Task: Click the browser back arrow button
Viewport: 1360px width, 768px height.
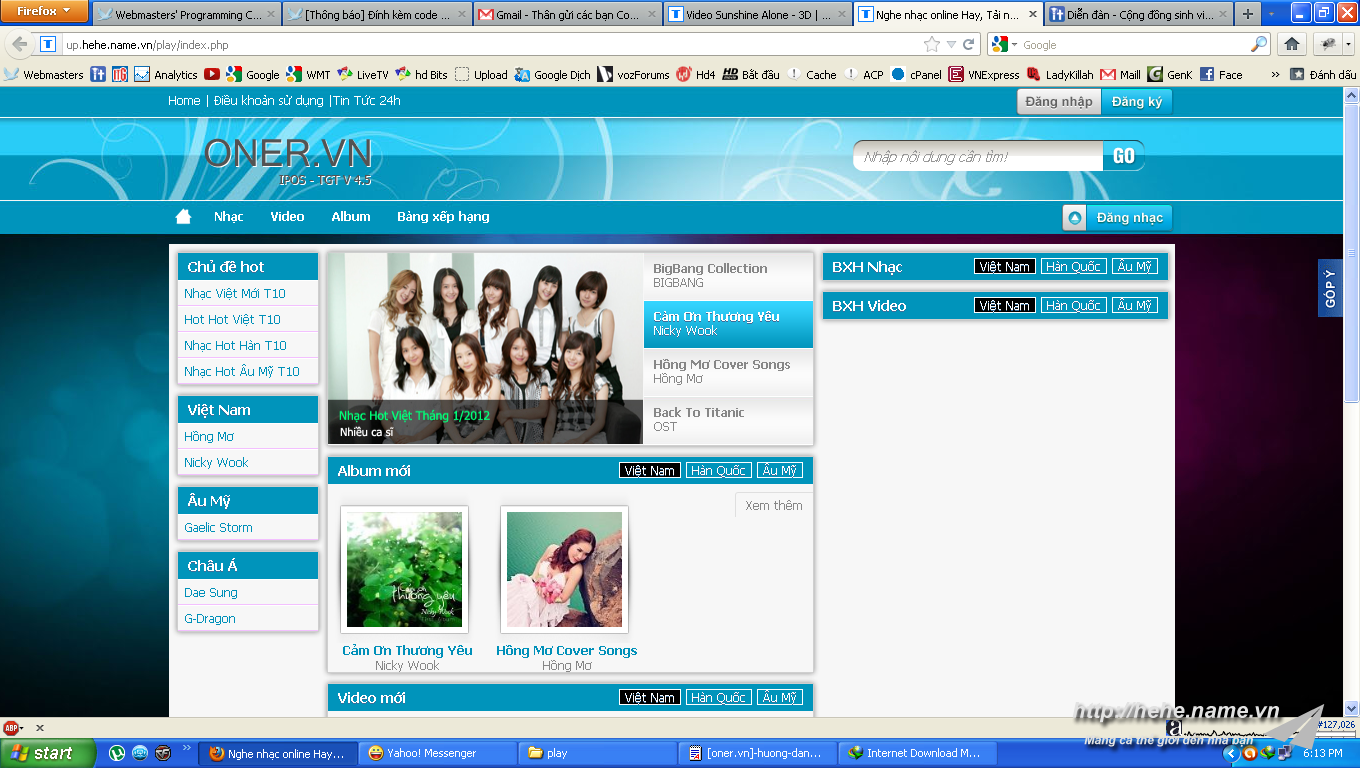Action: coord(19,44)
